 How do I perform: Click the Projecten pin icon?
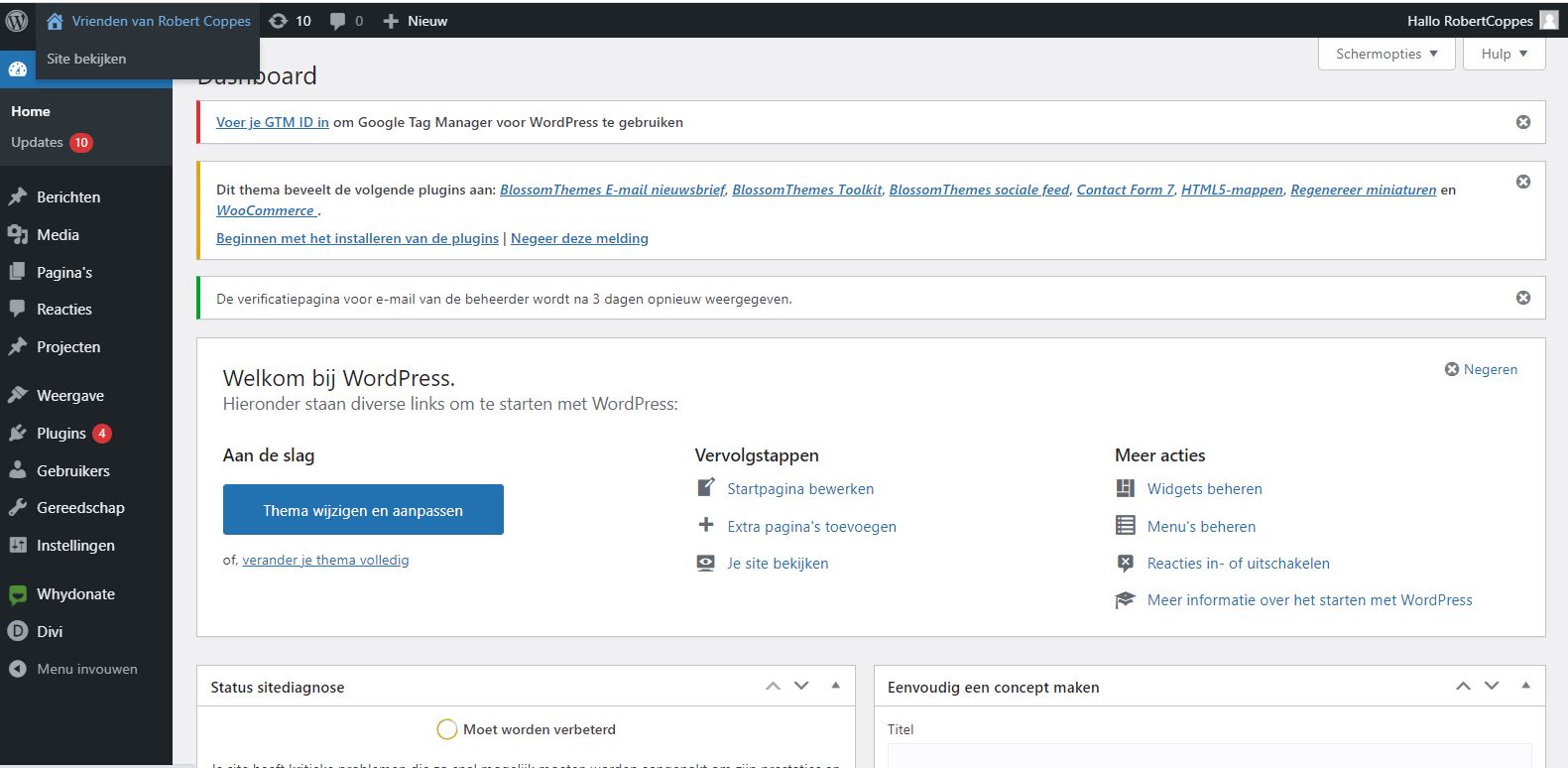coord(17,346)
